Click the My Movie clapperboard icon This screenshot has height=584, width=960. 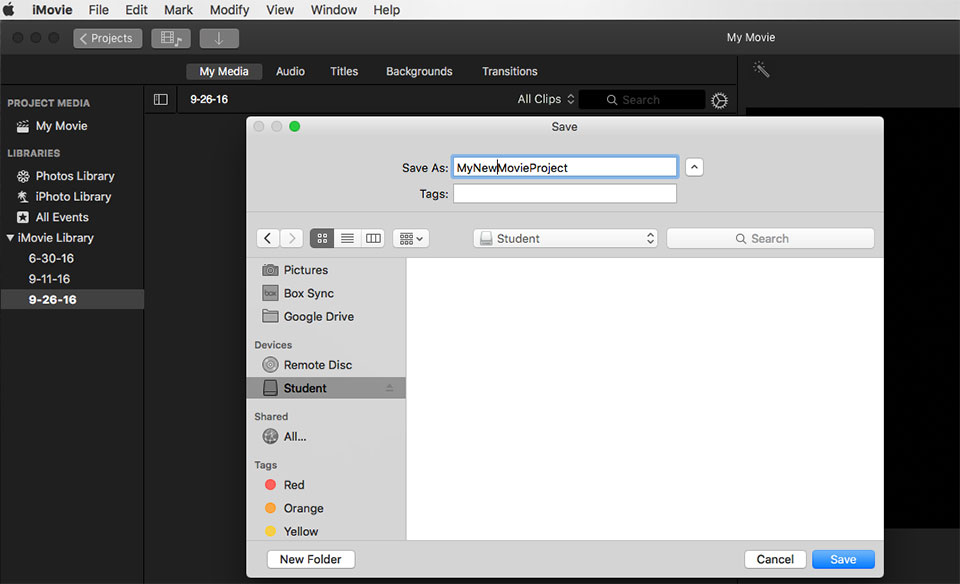tap(23, 126)
